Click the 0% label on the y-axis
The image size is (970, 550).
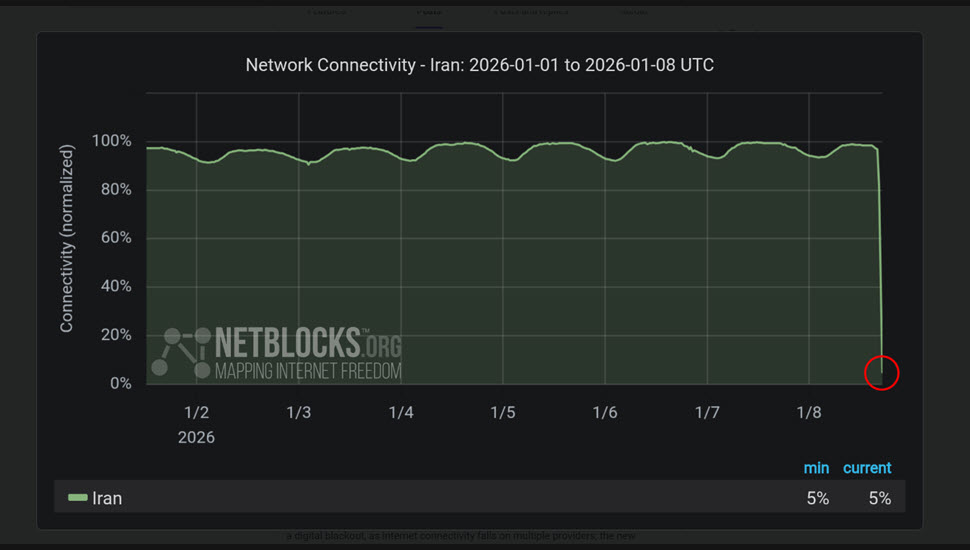[120, 384]
